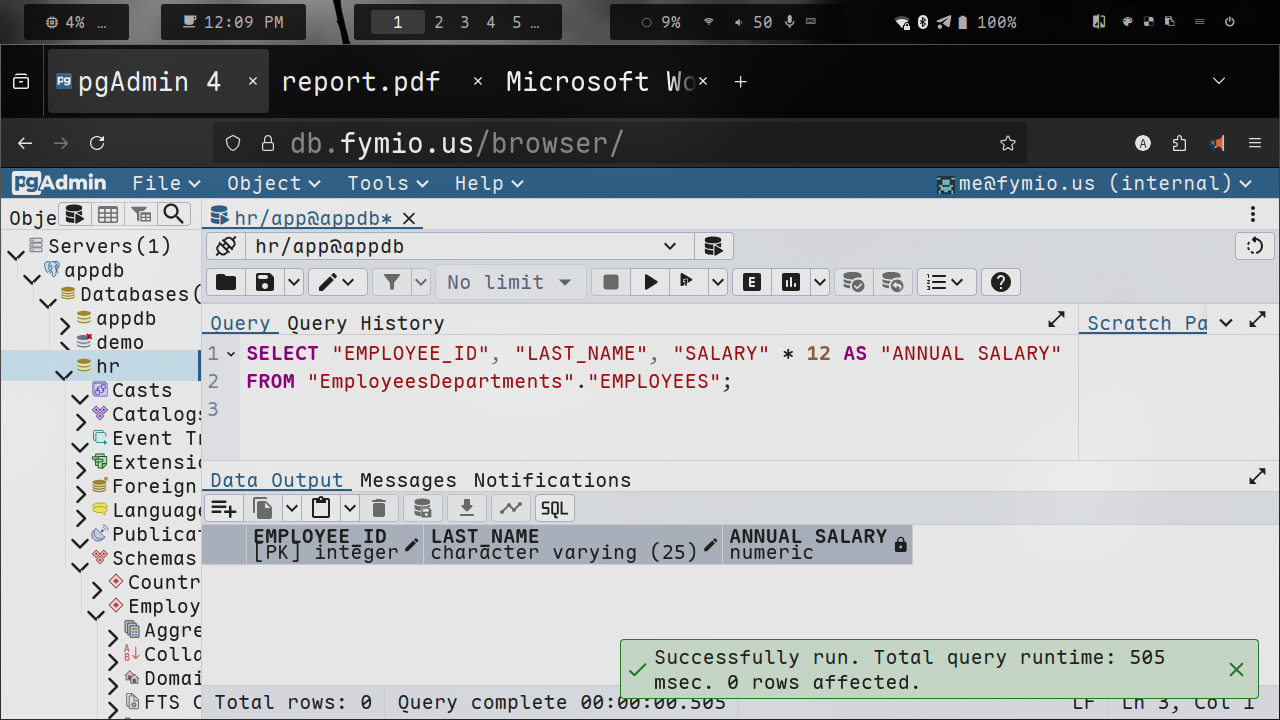The width and height of the screenshot is (1280, 720).
Task: Click the Graph Visualiser icon
Action: 511,508
